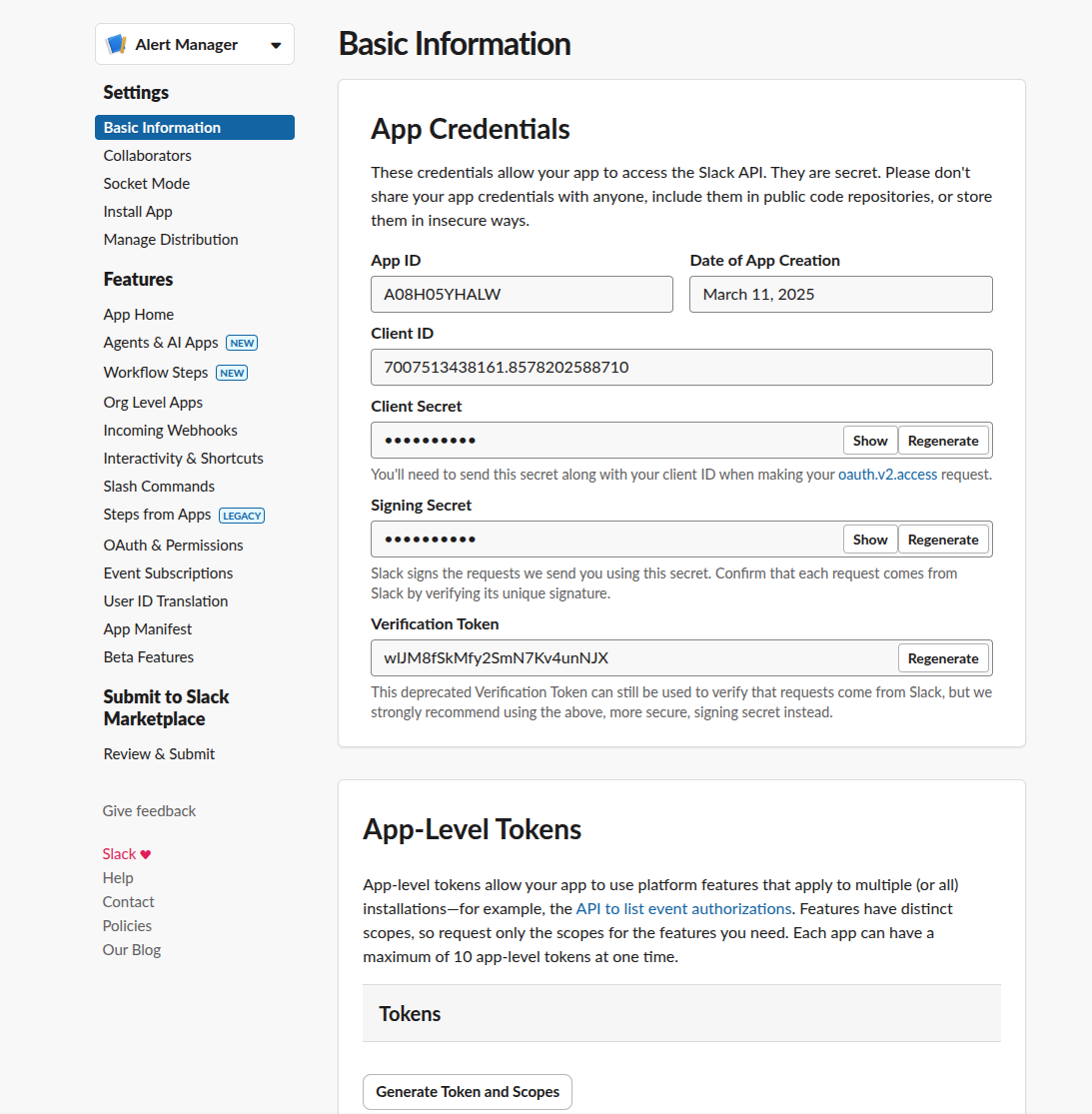Open the Alert Manager app switcher dropdown
Screen dimensions: 1092x1114
tap(275, 44)
